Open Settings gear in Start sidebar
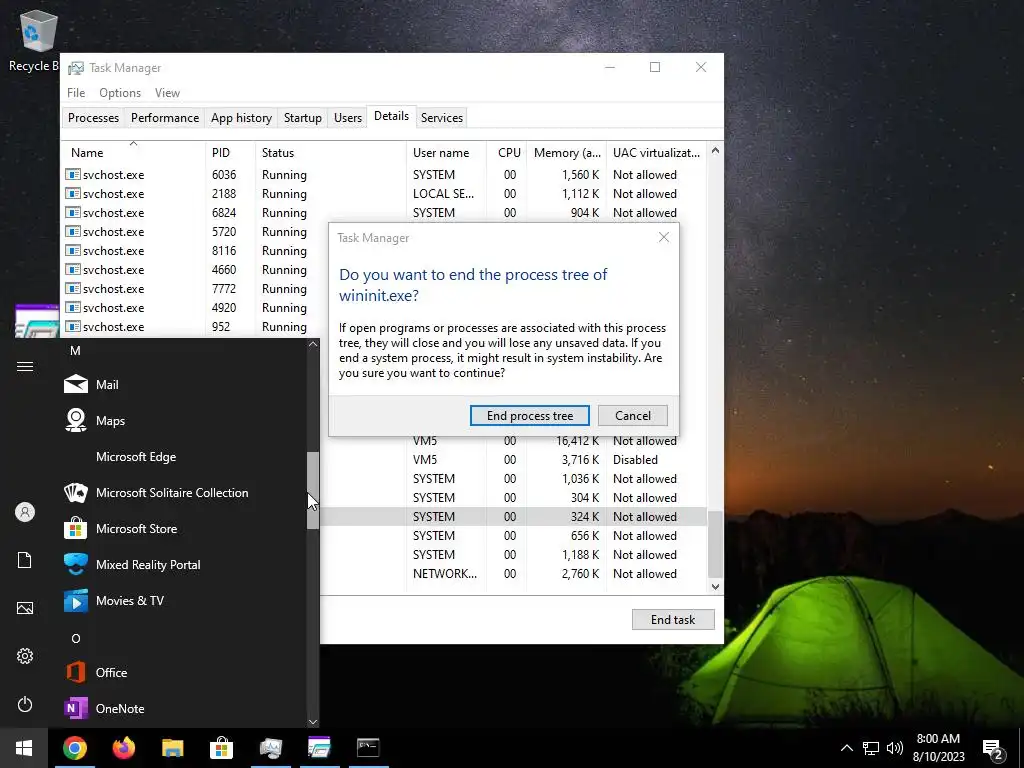Image resolution: width=1024 pixels, height=768 pixels. (25, 656)
